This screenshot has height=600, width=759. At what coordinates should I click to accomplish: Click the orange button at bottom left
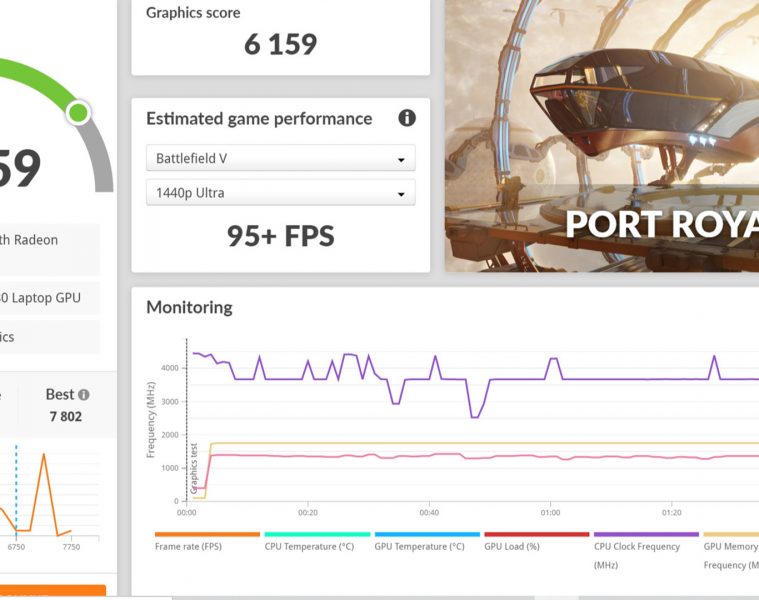coord(53,591)
